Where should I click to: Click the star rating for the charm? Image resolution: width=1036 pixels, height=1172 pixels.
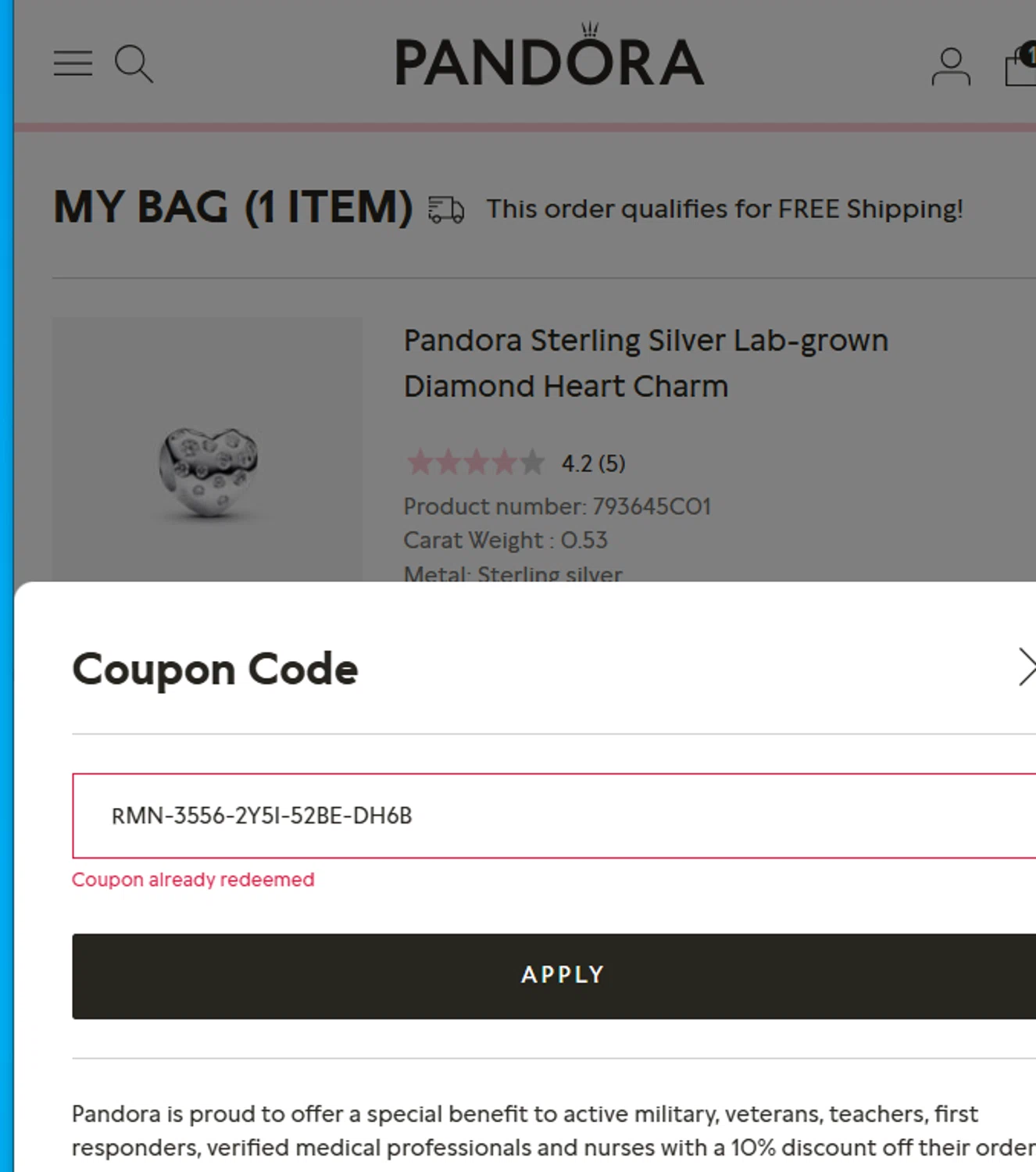click(475, 463)
